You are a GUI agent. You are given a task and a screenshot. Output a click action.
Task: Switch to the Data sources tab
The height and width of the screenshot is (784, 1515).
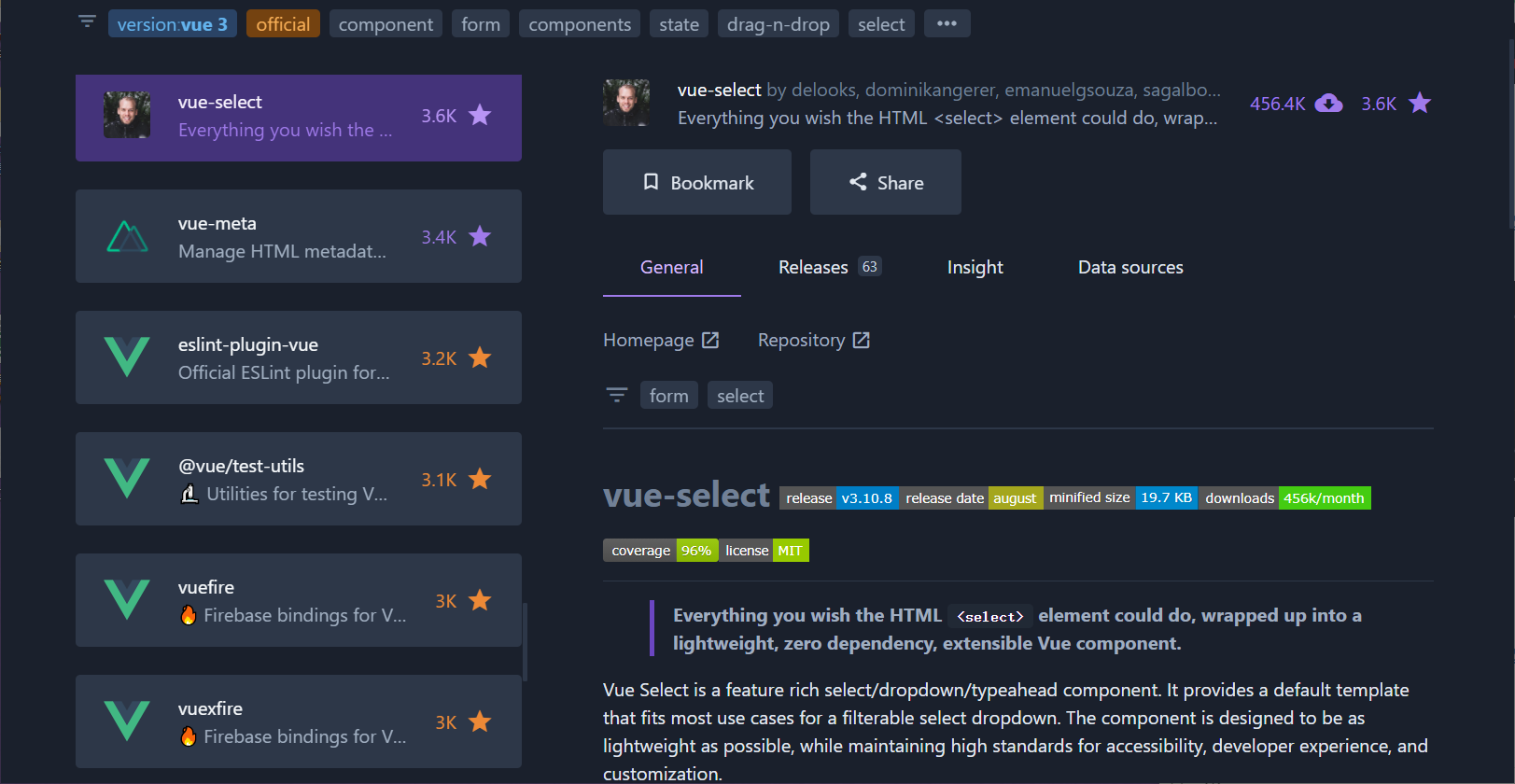pos(1130,268)
